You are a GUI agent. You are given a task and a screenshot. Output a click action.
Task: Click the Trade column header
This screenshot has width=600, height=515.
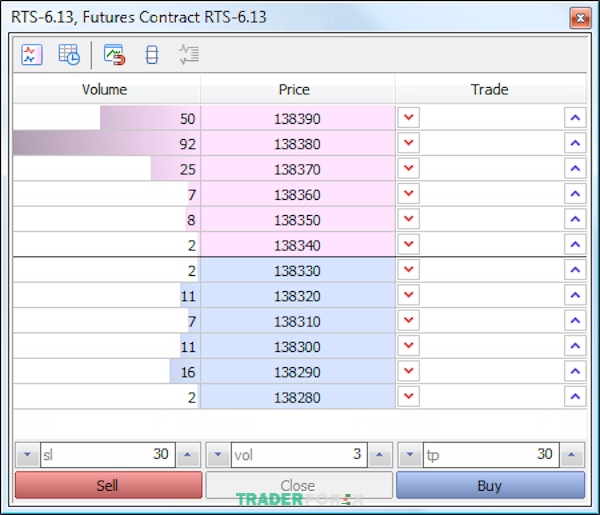[491, 89]
